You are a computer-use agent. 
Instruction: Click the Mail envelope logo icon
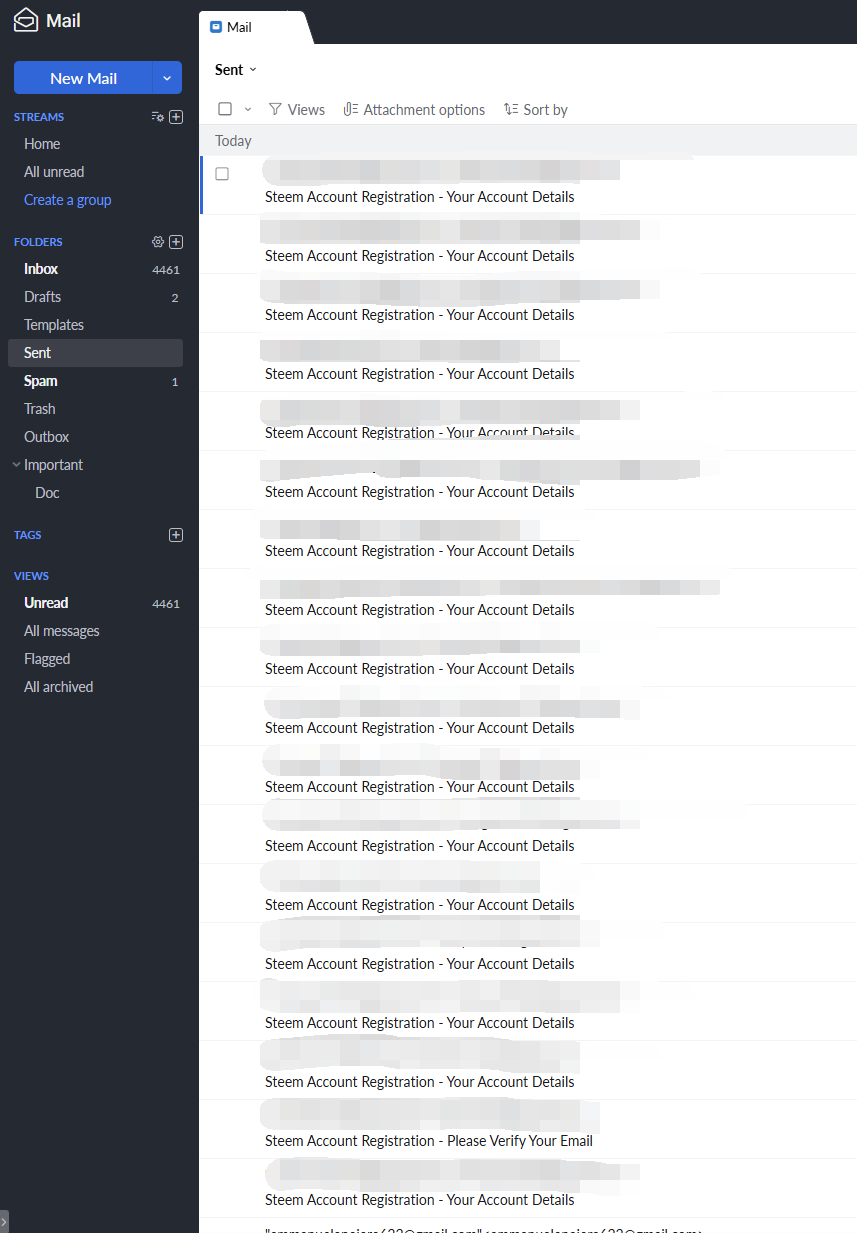26,20
